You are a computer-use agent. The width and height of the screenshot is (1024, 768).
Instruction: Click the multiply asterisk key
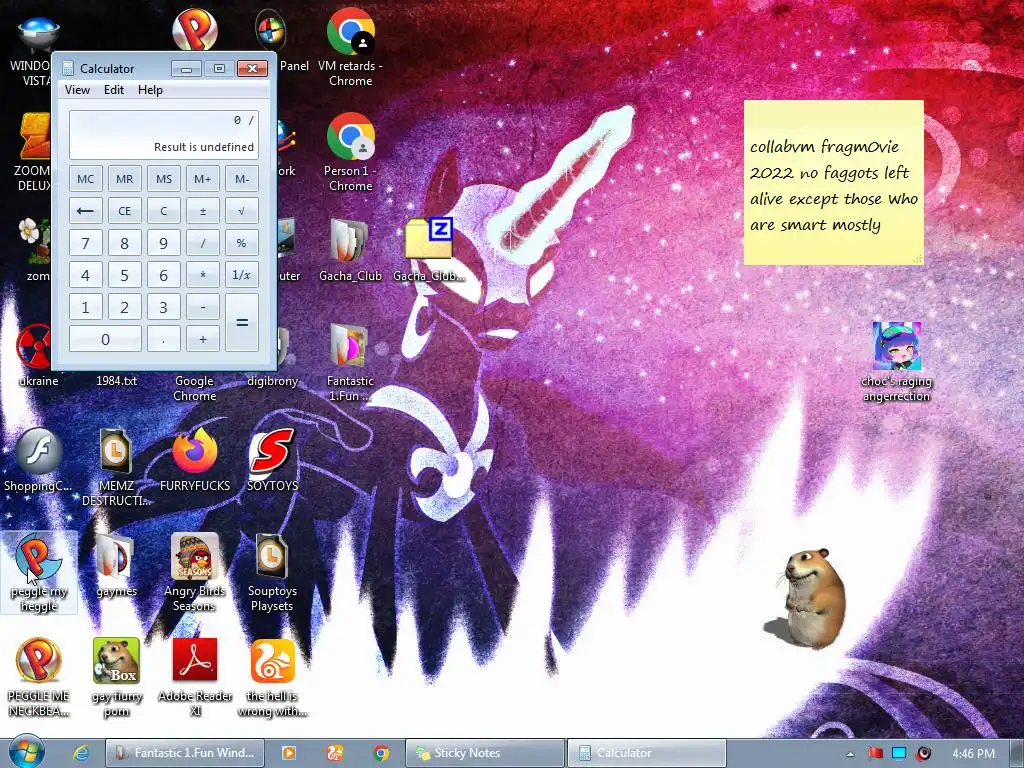(x=202, y=275)
